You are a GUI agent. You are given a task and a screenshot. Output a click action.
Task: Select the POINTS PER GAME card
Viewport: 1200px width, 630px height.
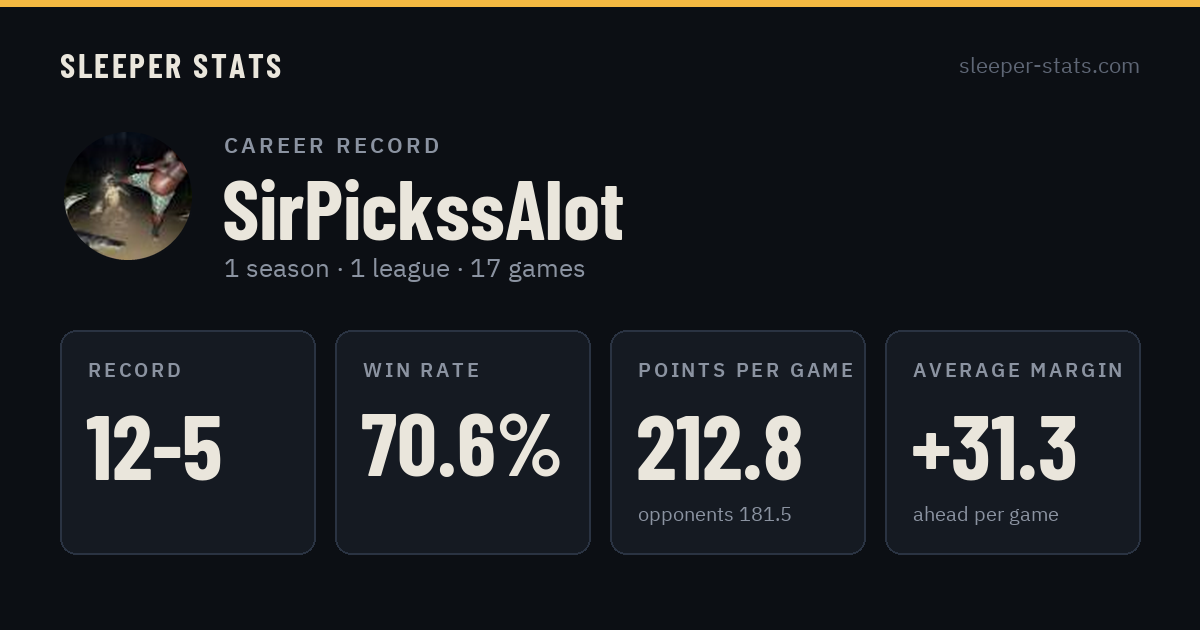(x=738, y=442)
